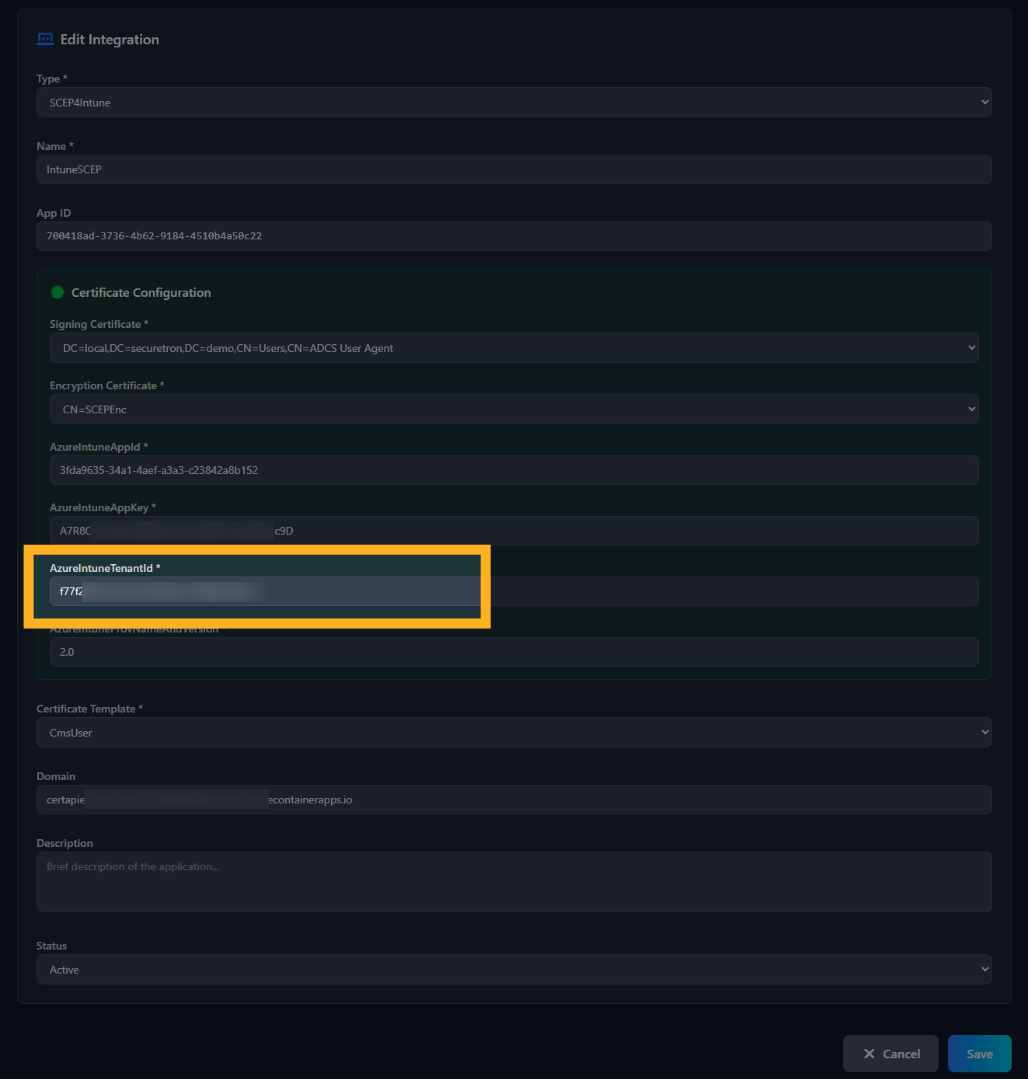The width and height of the screenshot is (1028, 1079).
Task: Click the Name field showing IntuneSCEP
Action: pyautogui.click(x=514, y=169)
